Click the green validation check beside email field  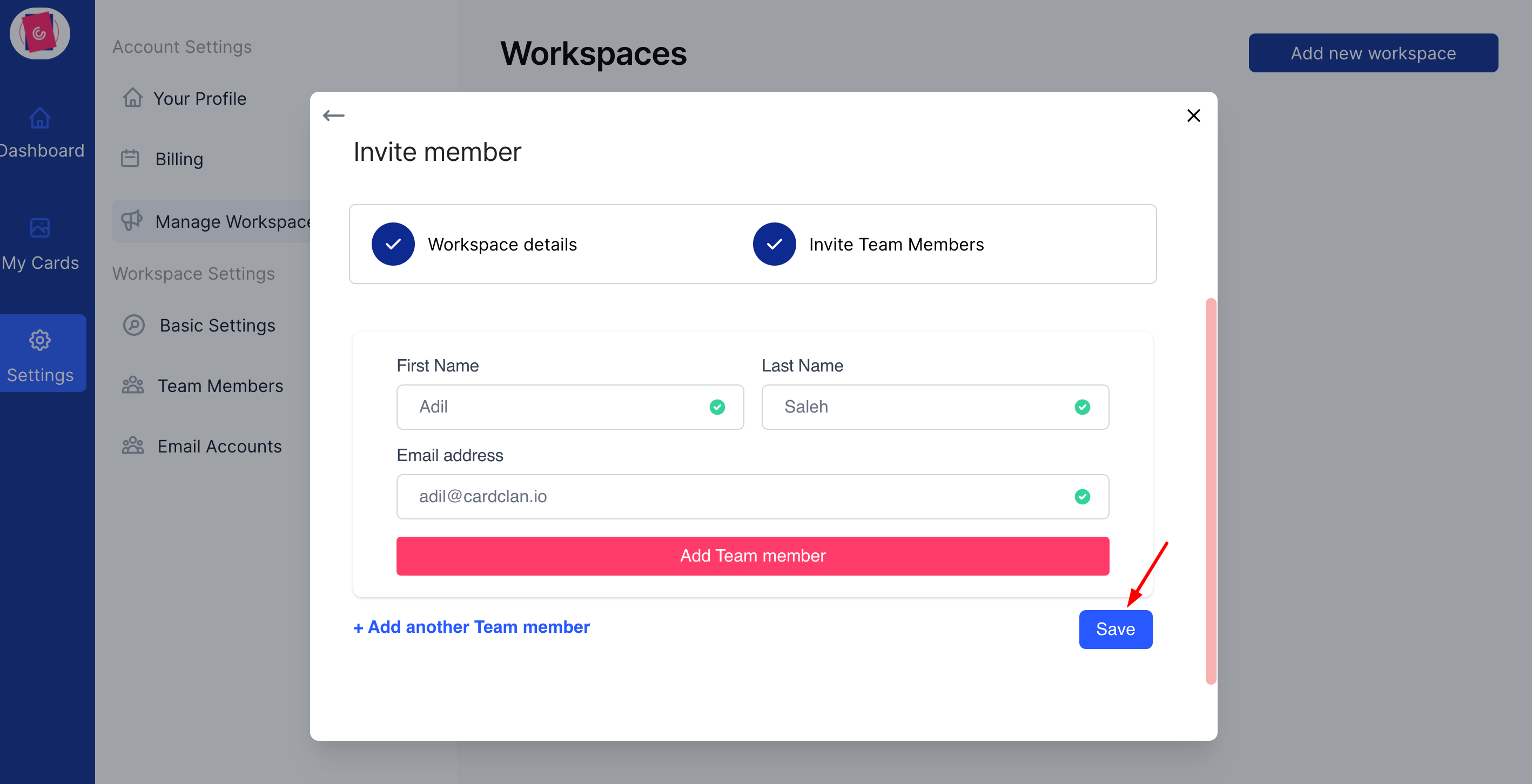coord(1083,497)
